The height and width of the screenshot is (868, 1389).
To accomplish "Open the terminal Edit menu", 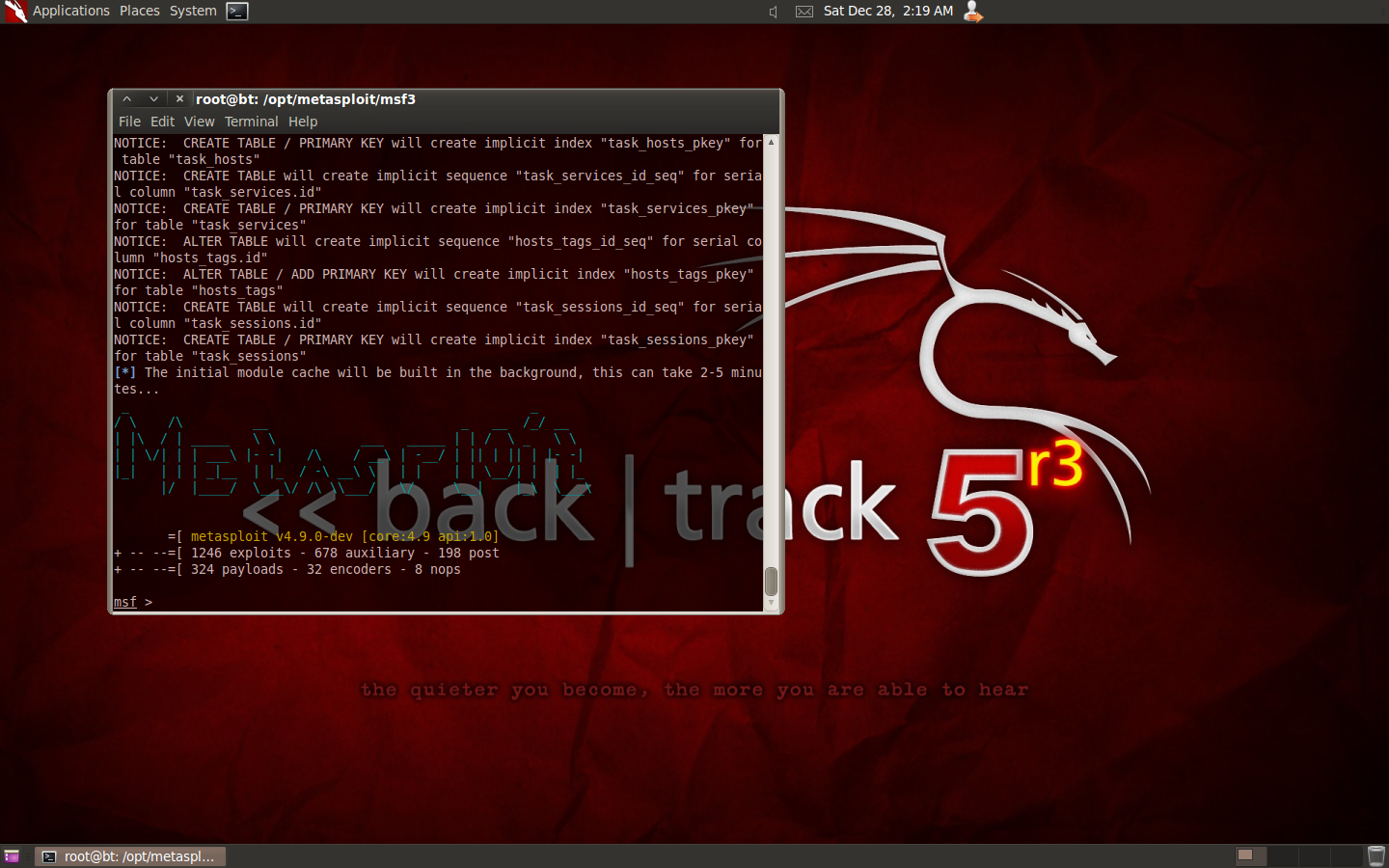I will tap(162, 122).
